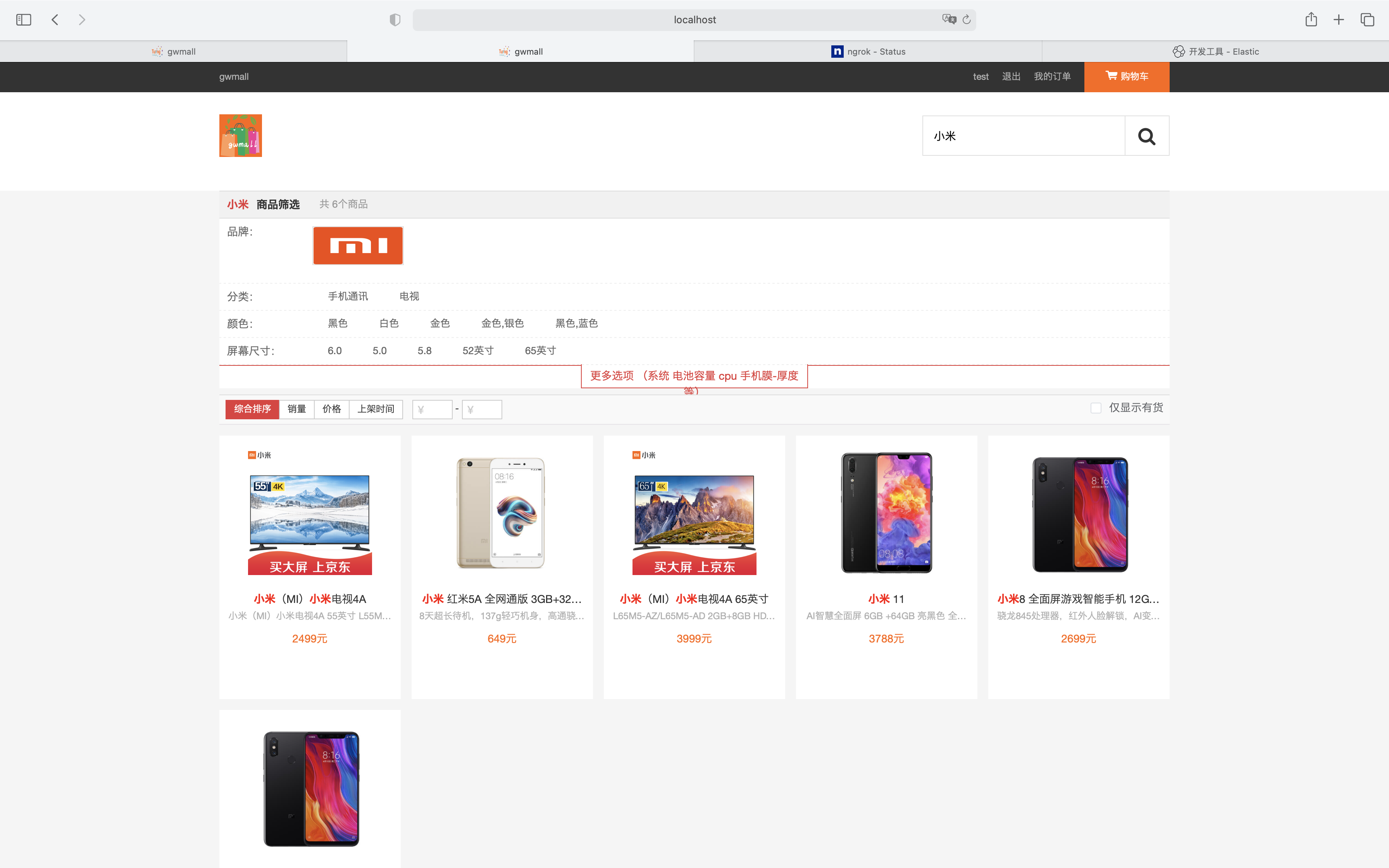This screenshot has width=1389, height=868.
Task: Go back with the browser back arrow
Action: click(55, 19)
